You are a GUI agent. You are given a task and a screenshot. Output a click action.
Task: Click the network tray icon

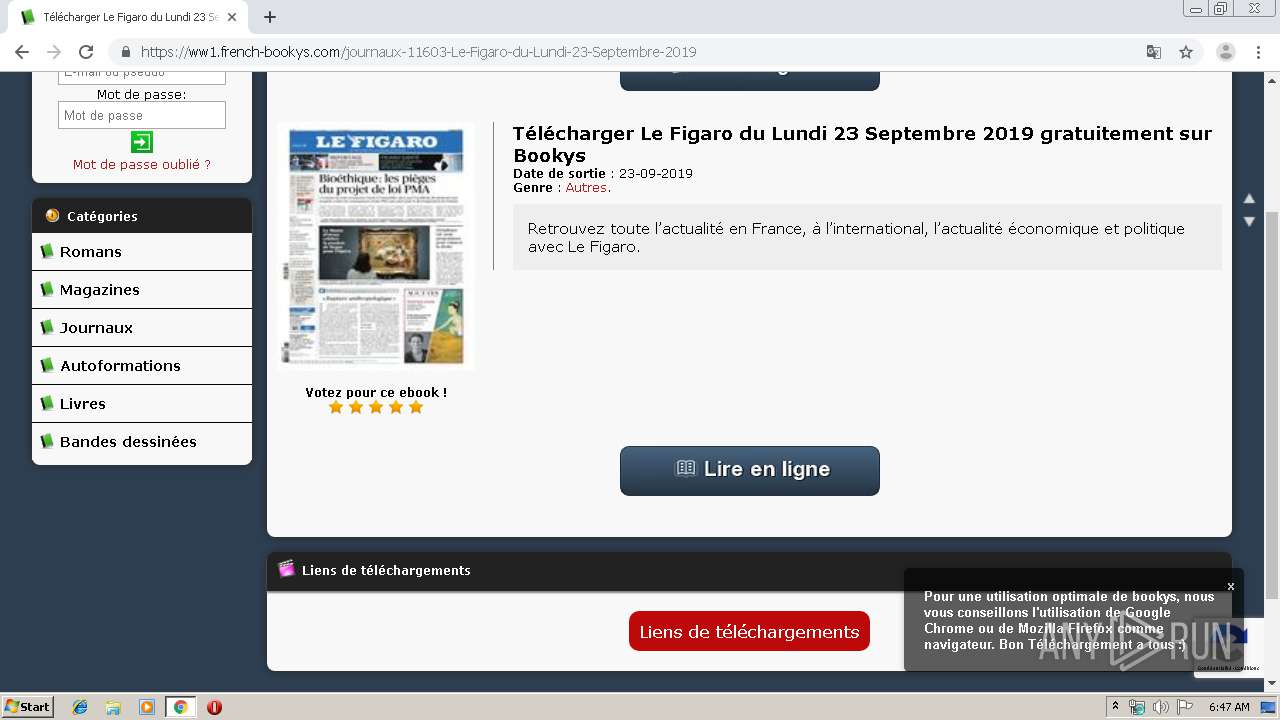point(1137,707)
